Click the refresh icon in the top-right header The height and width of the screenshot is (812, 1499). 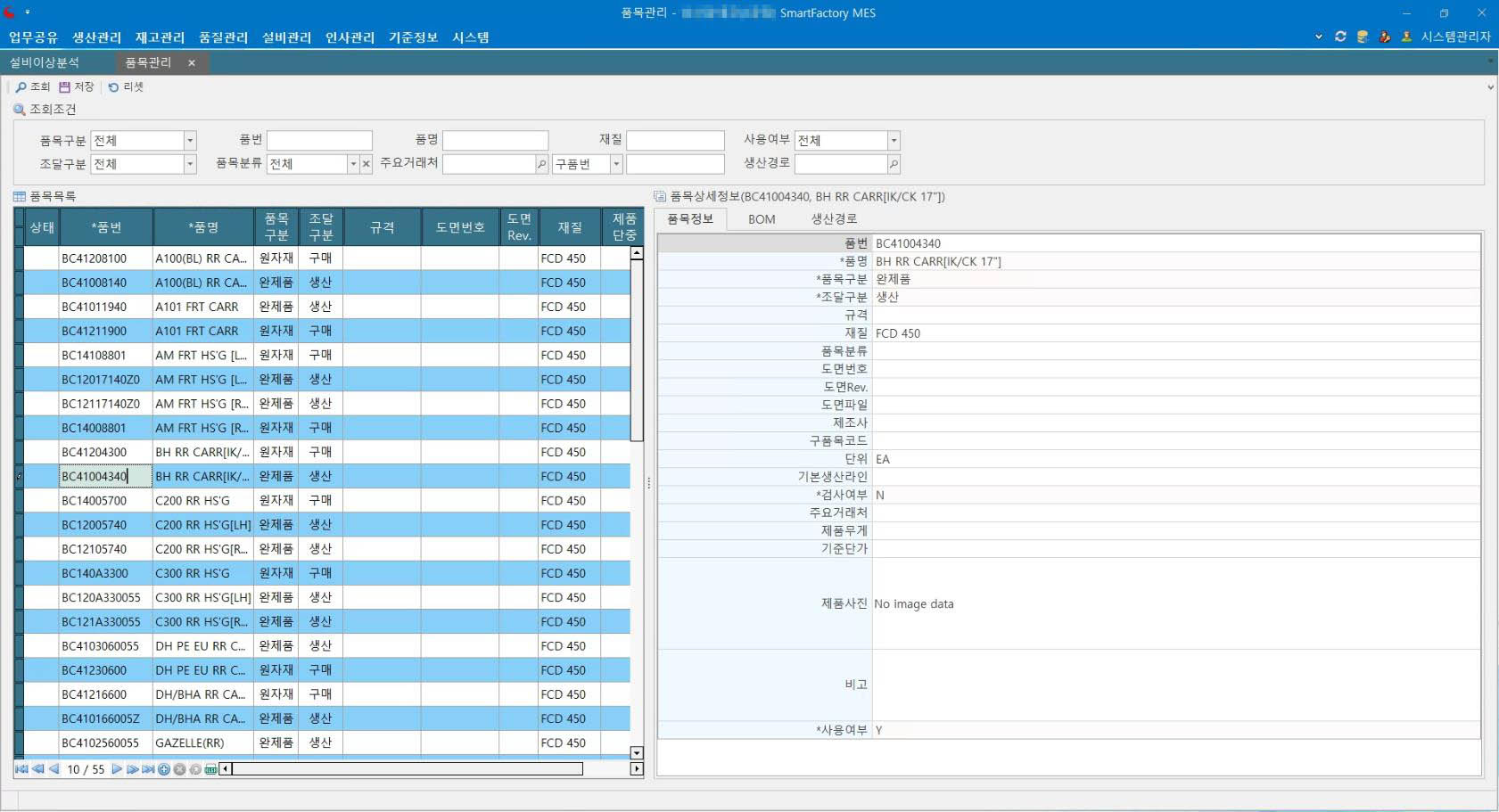(1340, 37)
